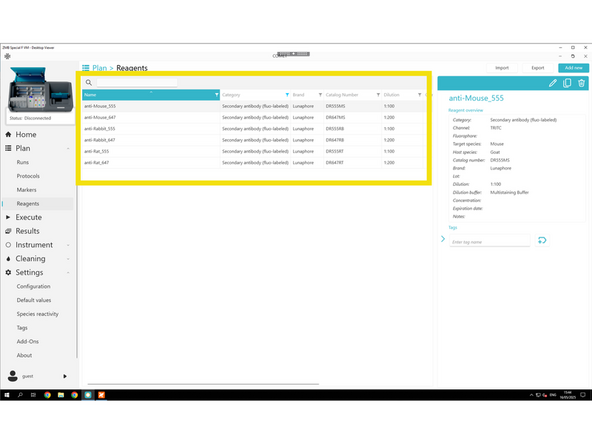The image size is (592, 444).
Task: Open the Name column filter
Action: point(216,95)
